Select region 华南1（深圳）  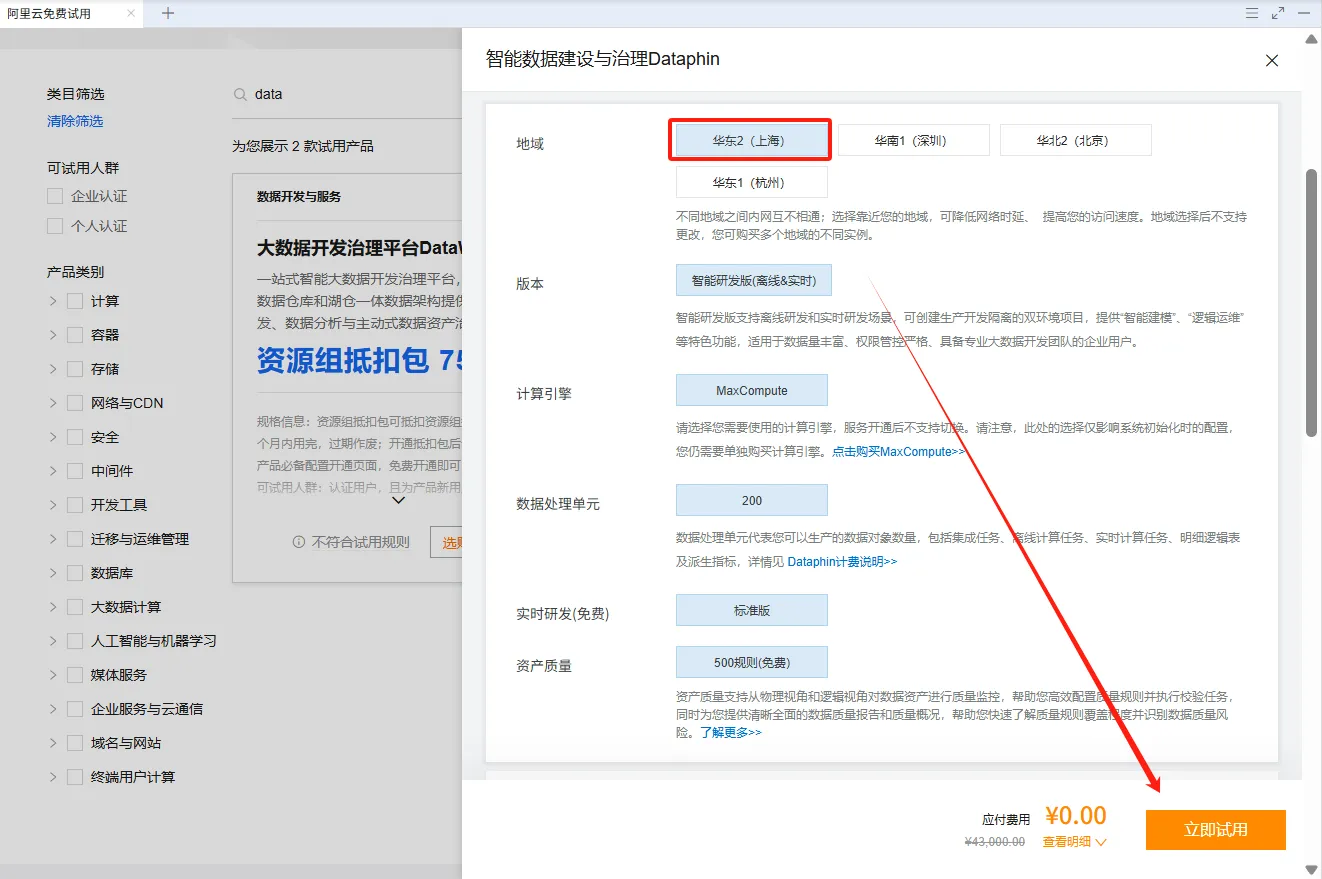pos(913,141)
